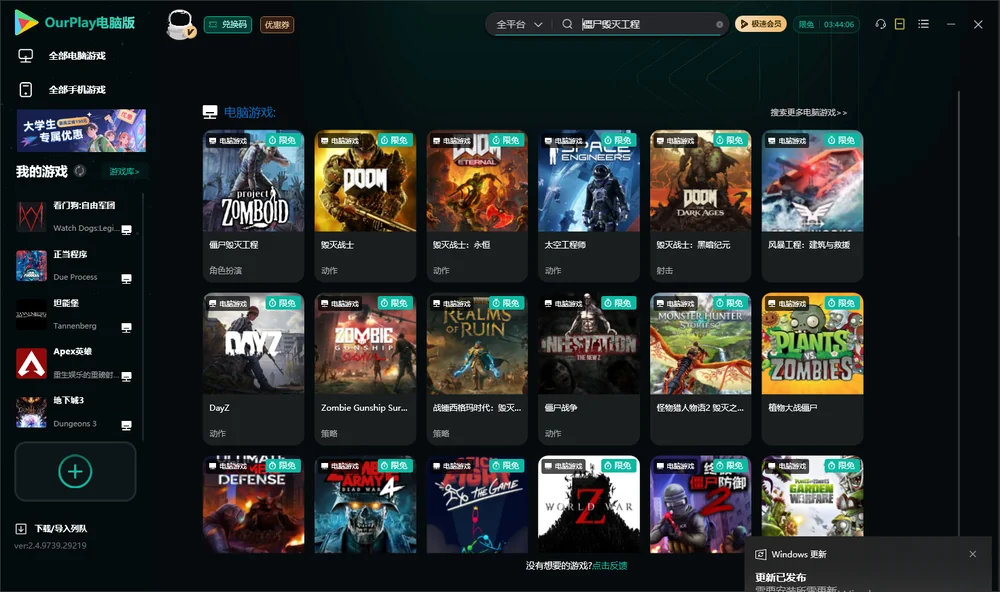Click the download queue arrow icon
The width and height of the screenshot is (1000, 592).
click(21, 528)
